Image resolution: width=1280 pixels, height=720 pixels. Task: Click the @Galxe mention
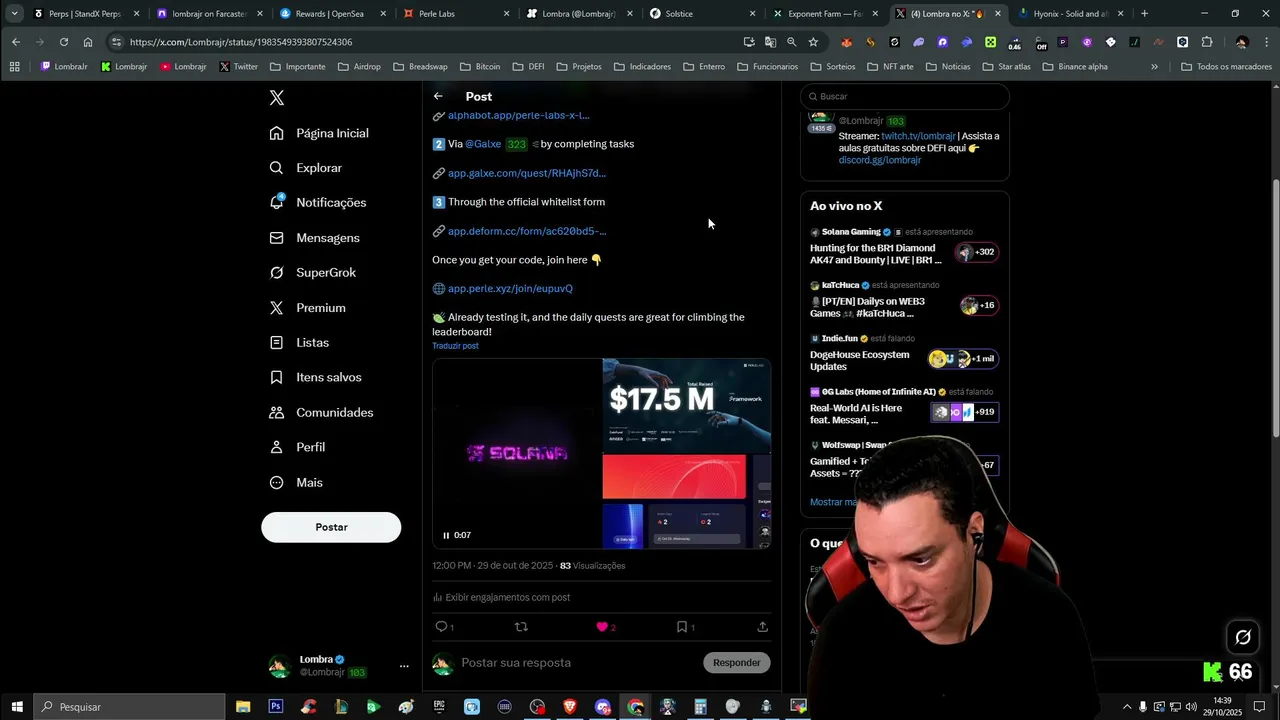click(x=483, y=144)
